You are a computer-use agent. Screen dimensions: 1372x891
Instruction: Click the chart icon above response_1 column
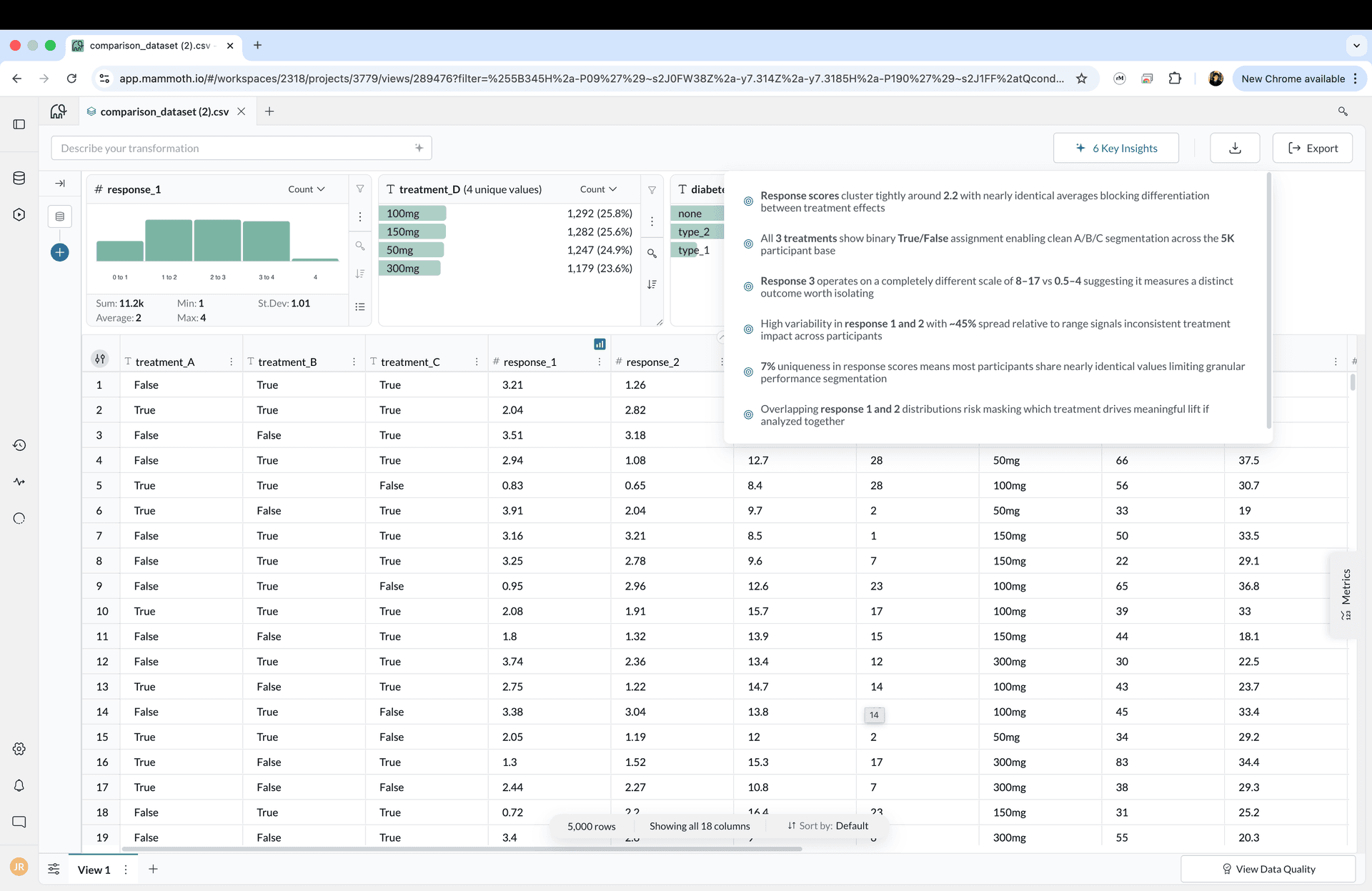tap(600, 344)
